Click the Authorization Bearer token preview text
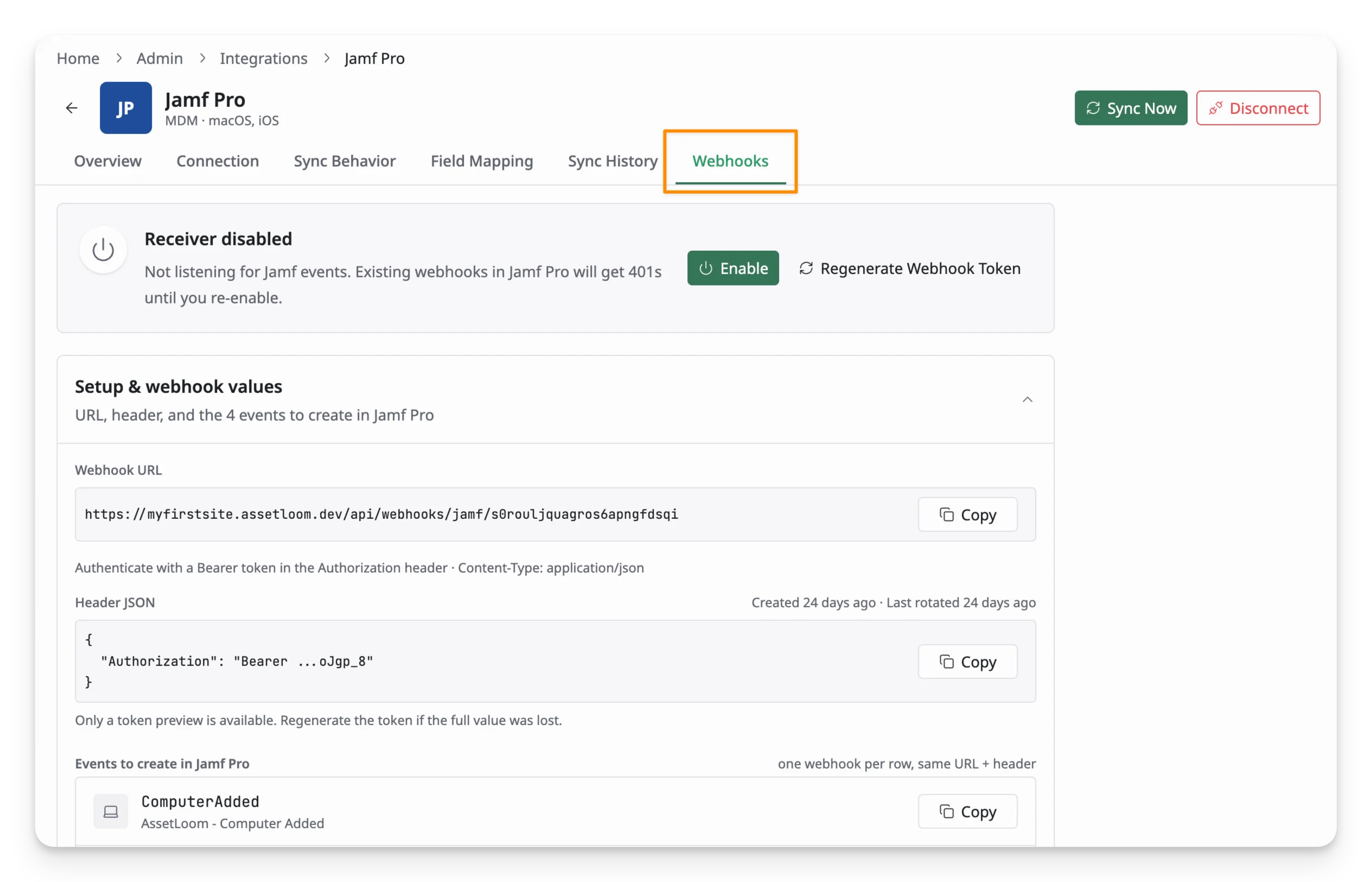The width and height of the screenshot is (1372, 882). point(237,661)
